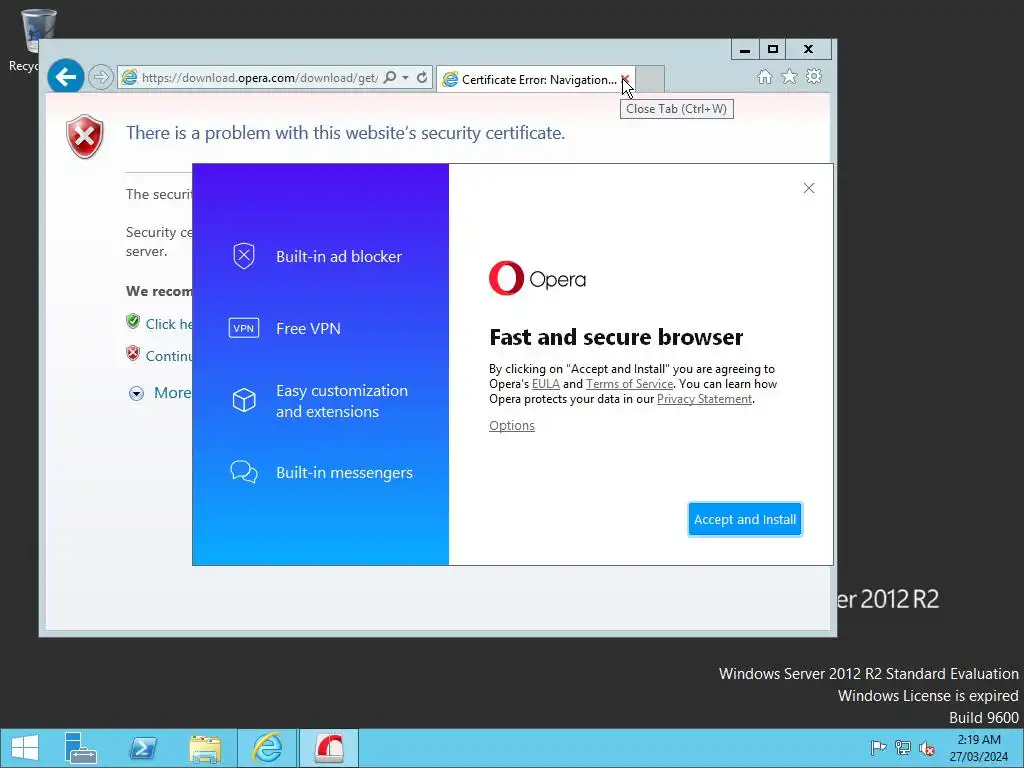The image size is (1024, 768).
Task: Click the search magnifier in address bar
Action: pos(390,77)
